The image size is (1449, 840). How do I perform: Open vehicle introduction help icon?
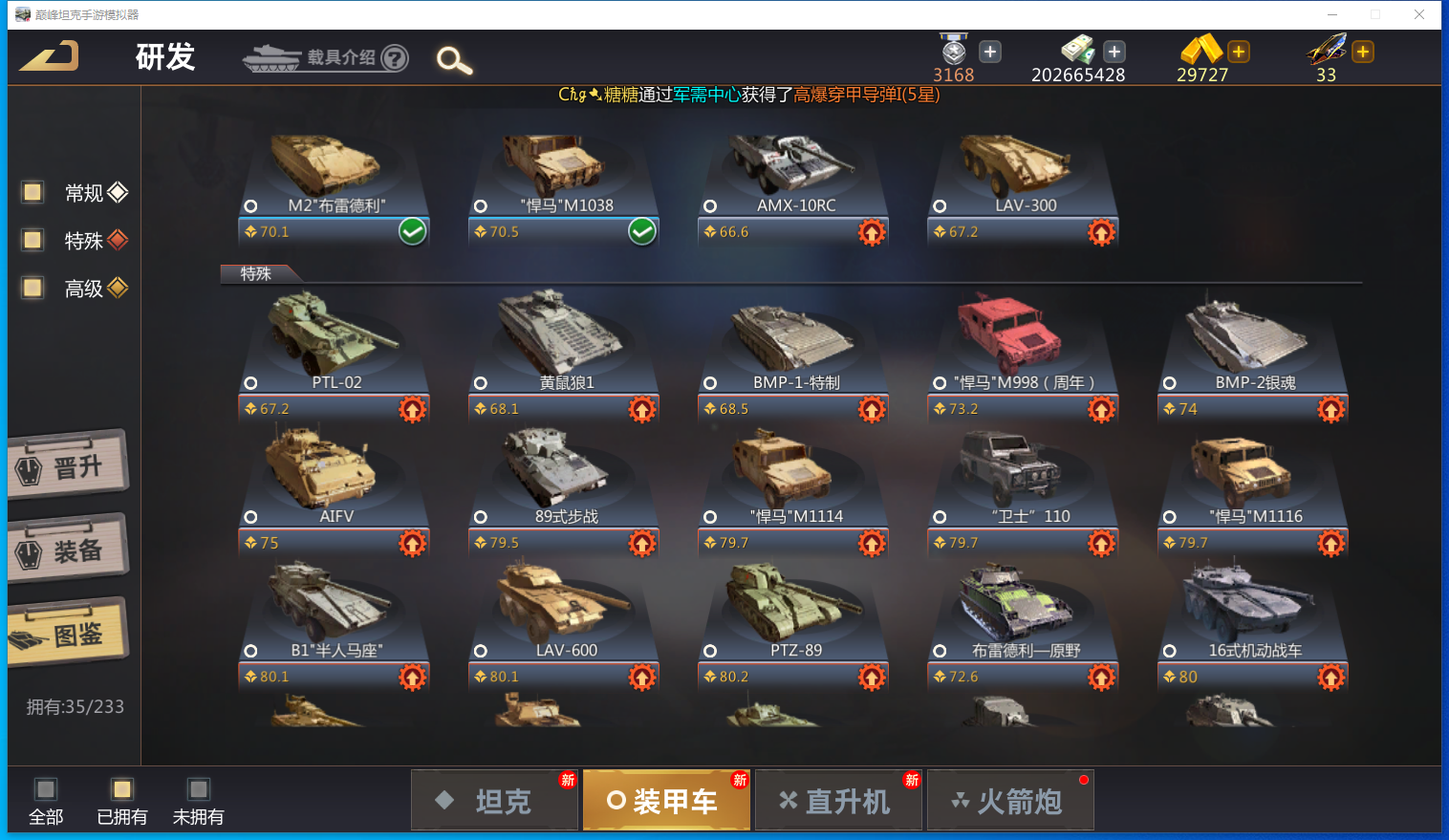[395, 58]
